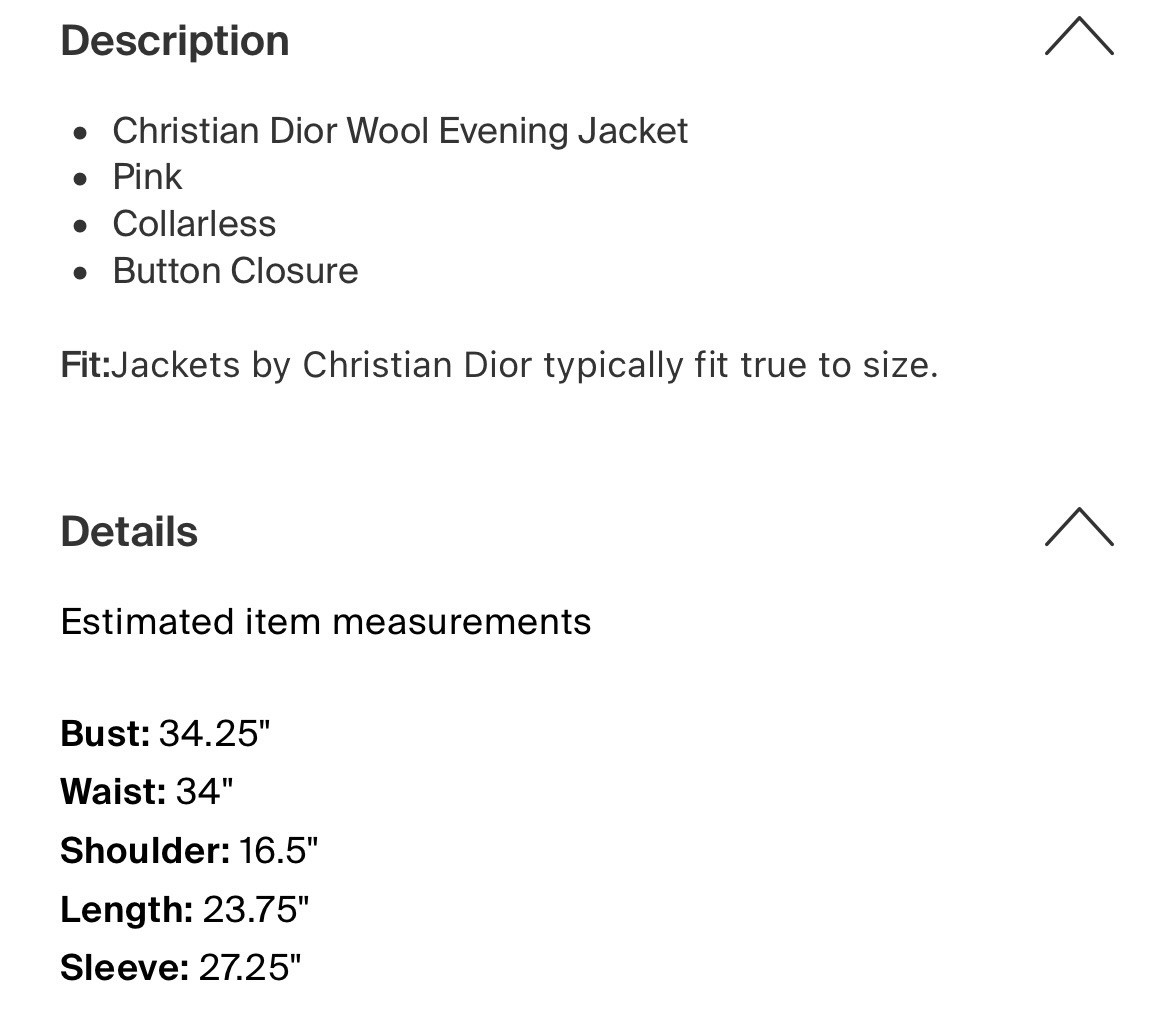This screenshot has height=1027, width=1170.
Task: Select the Collarless bullet point
Action: click(x=194, y=224)
